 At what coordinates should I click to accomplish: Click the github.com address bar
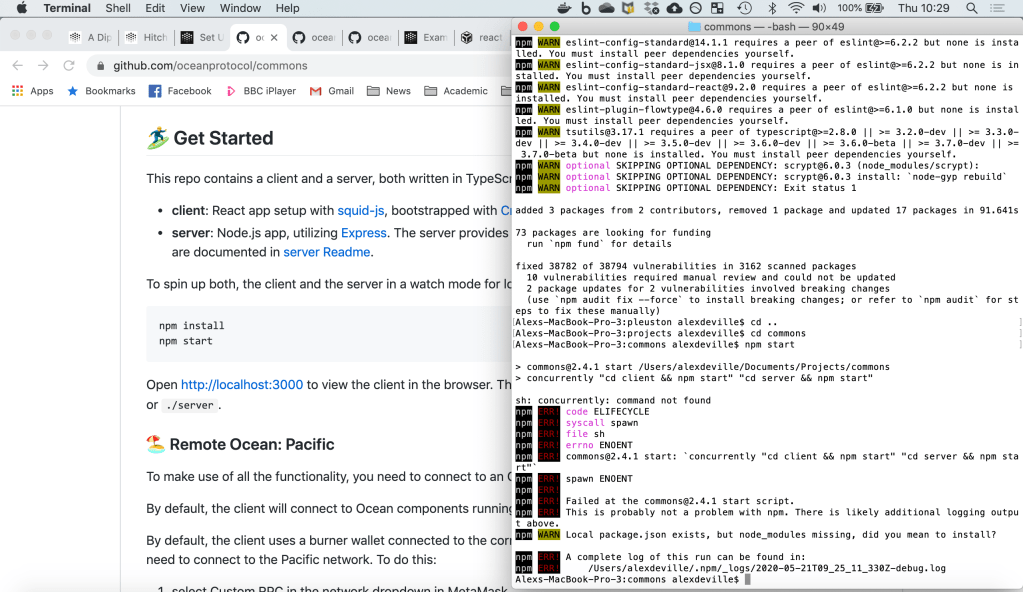pyautogui.click(x=300, y=66)
